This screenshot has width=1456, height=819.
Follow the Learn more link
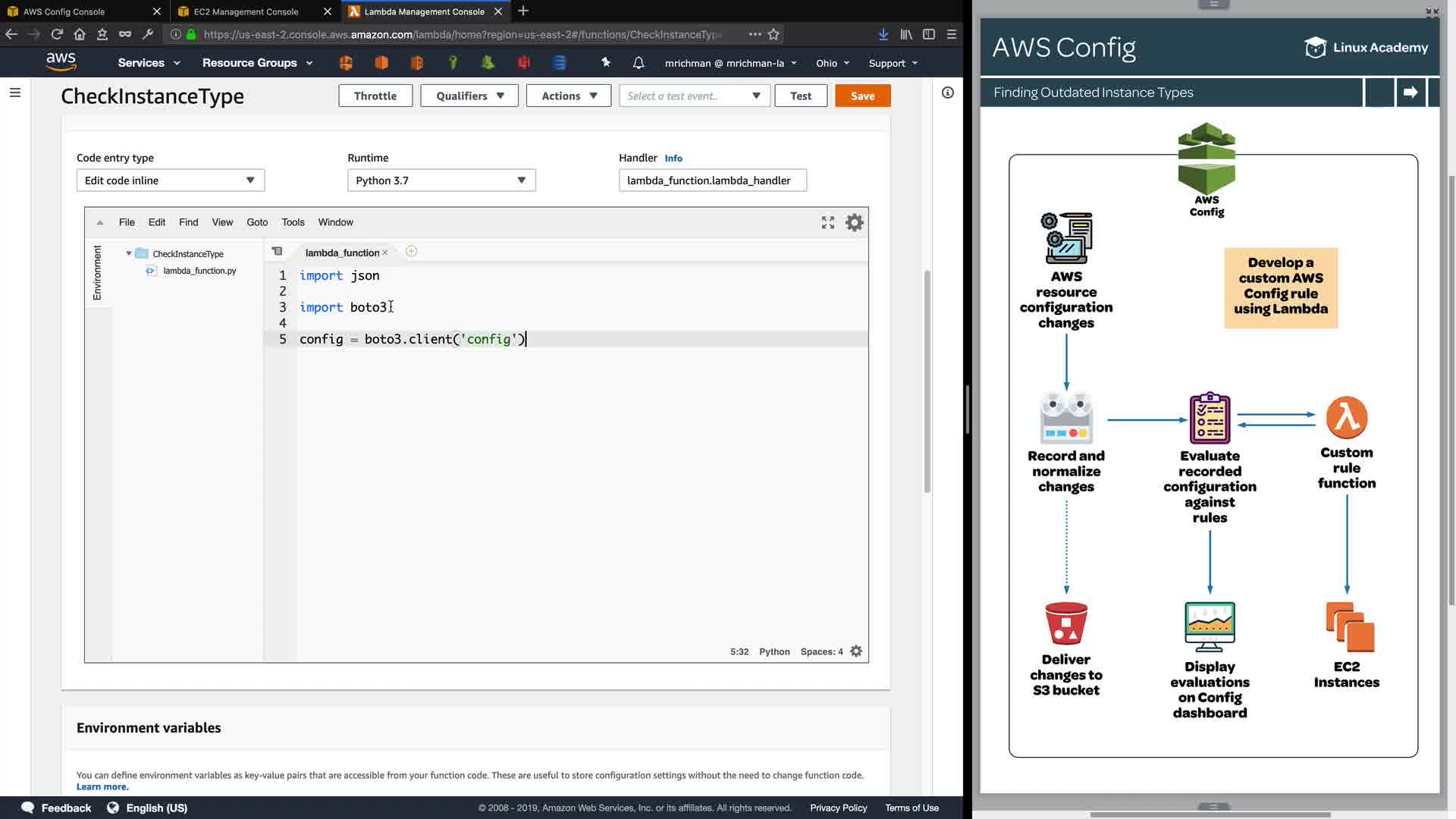[102, 787]
